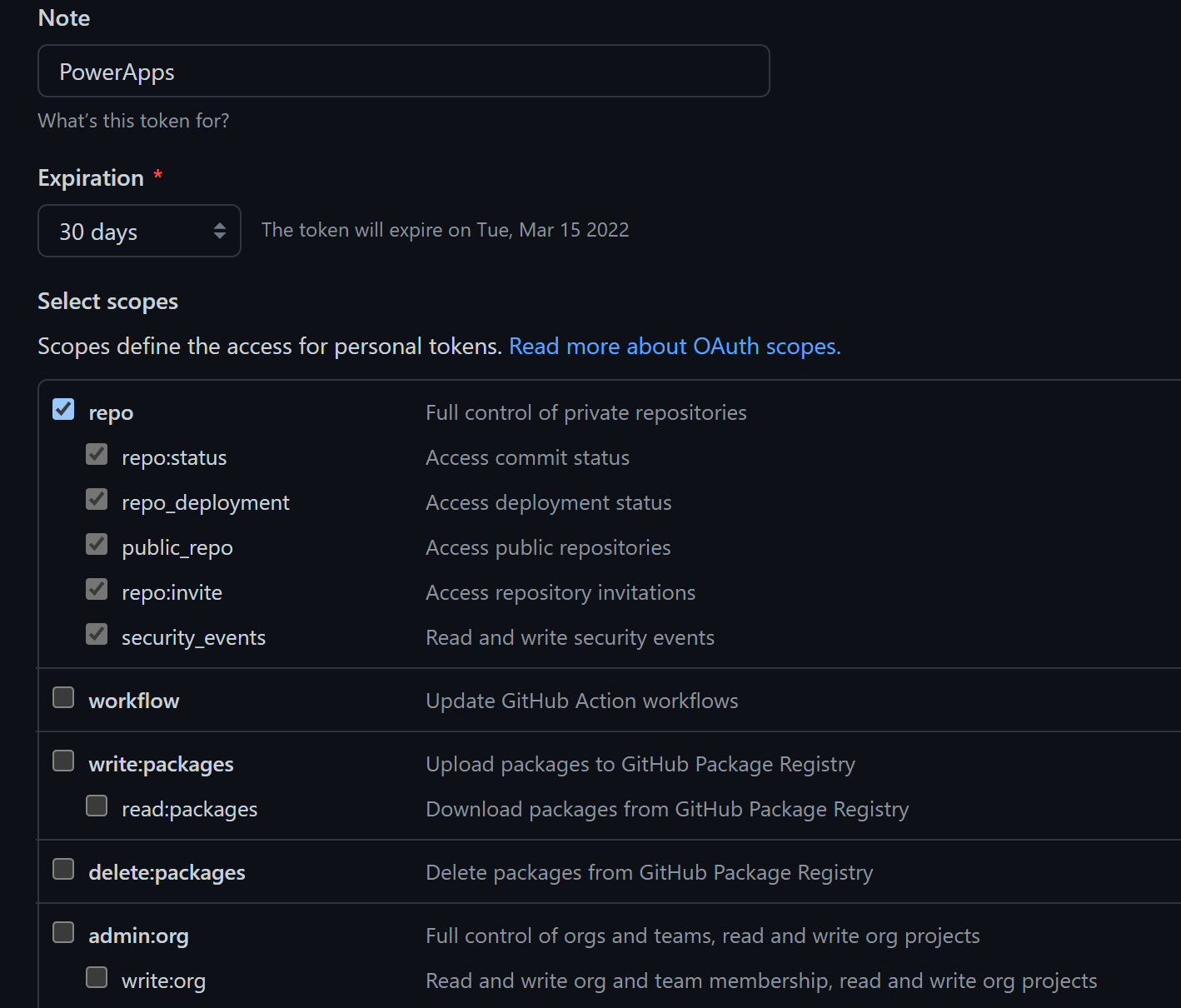Viewport: 1181px width, 1008px height.
Task: Uncheck the repo scope checkbox
Action: pos(63,409)
